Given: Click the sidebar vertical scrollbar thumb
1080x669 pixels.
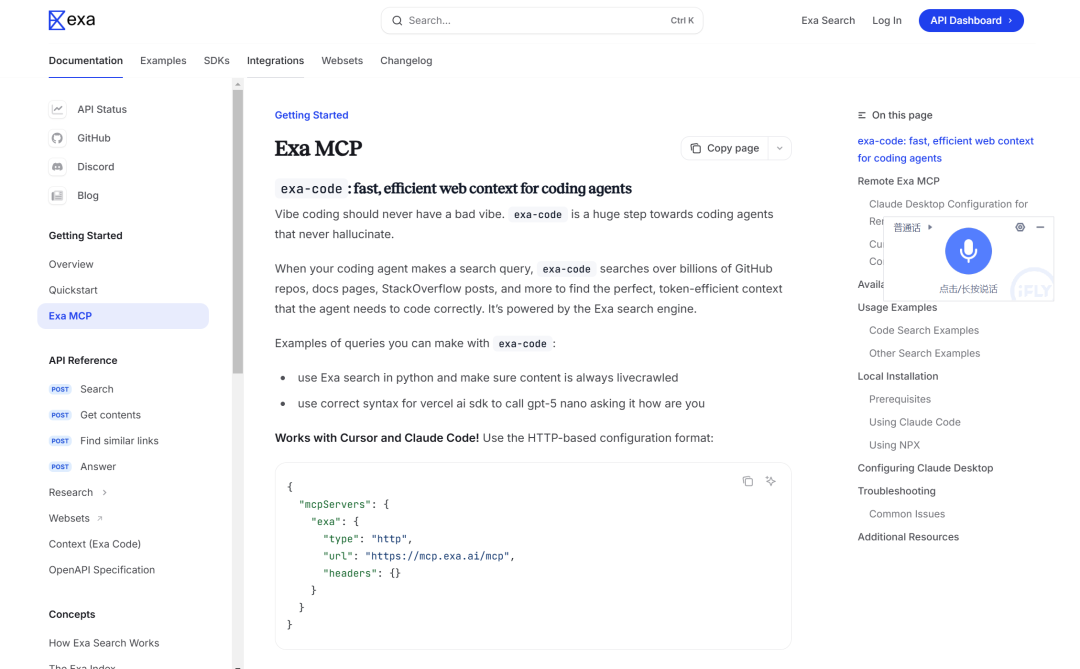Looking at the screenshot, I should [238, 231].
